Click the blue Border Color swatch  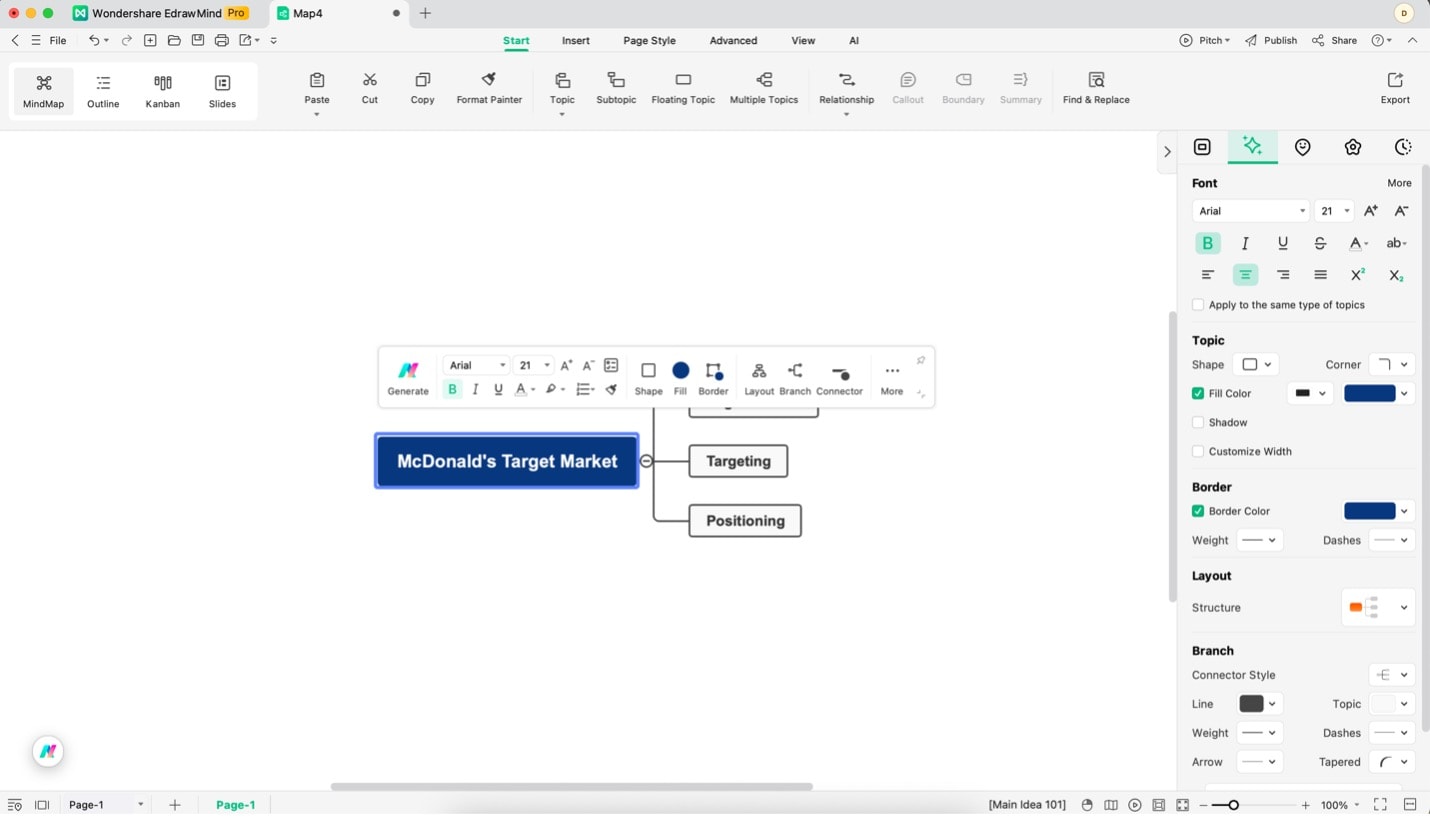click(x=1369, y=511)
